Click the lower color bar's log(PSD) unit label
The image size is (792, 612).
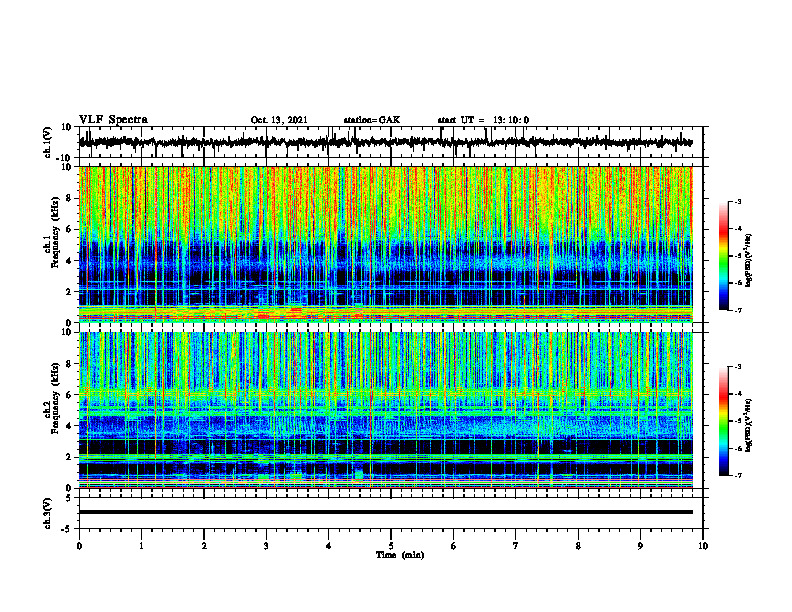(x=748, y=426)
